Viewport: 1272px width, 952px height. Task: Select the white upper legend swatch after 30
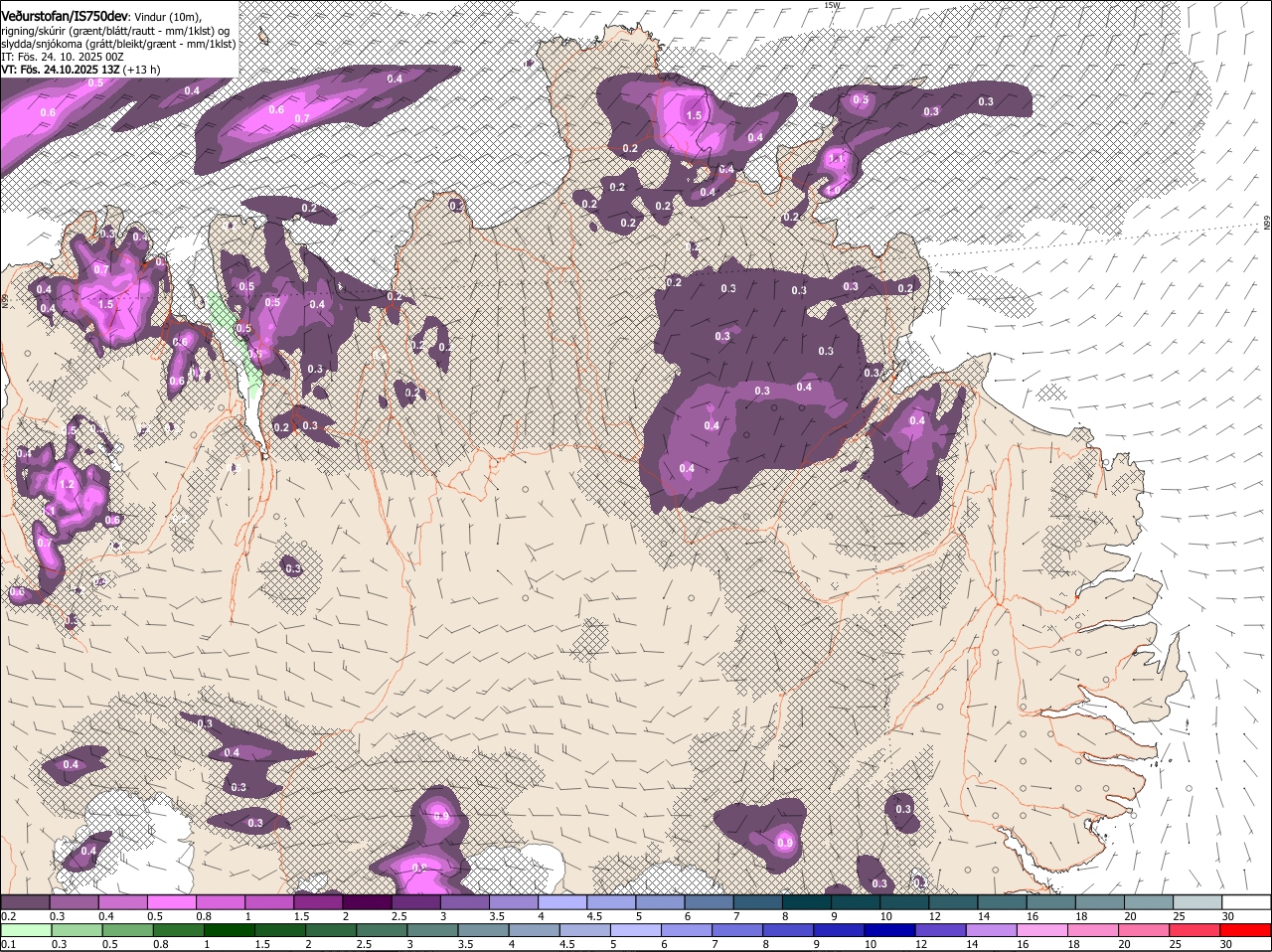click(1247, 901)
